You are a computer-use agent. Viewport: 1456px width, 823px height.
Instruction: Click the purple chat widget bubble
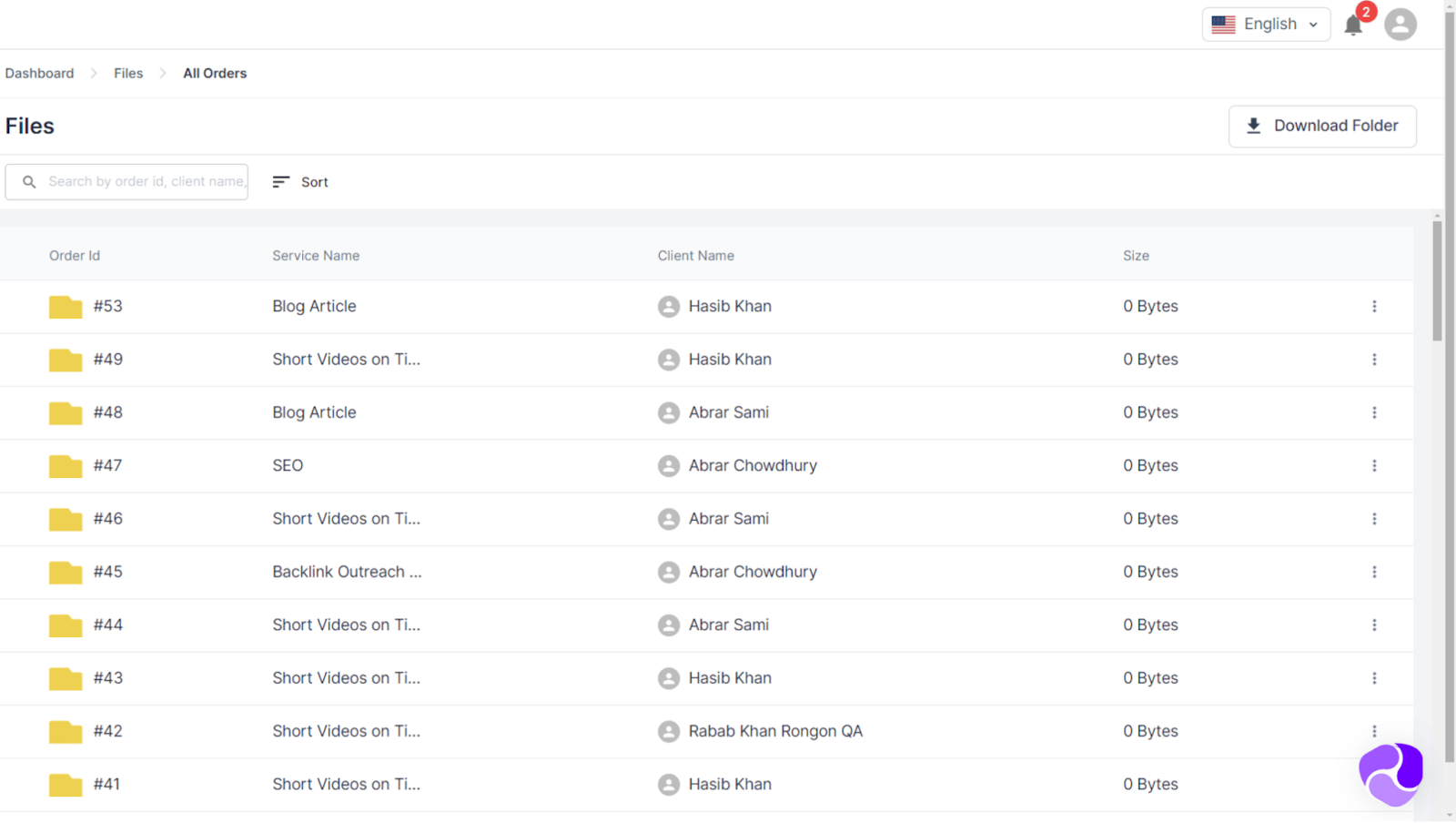[1390, 774]
